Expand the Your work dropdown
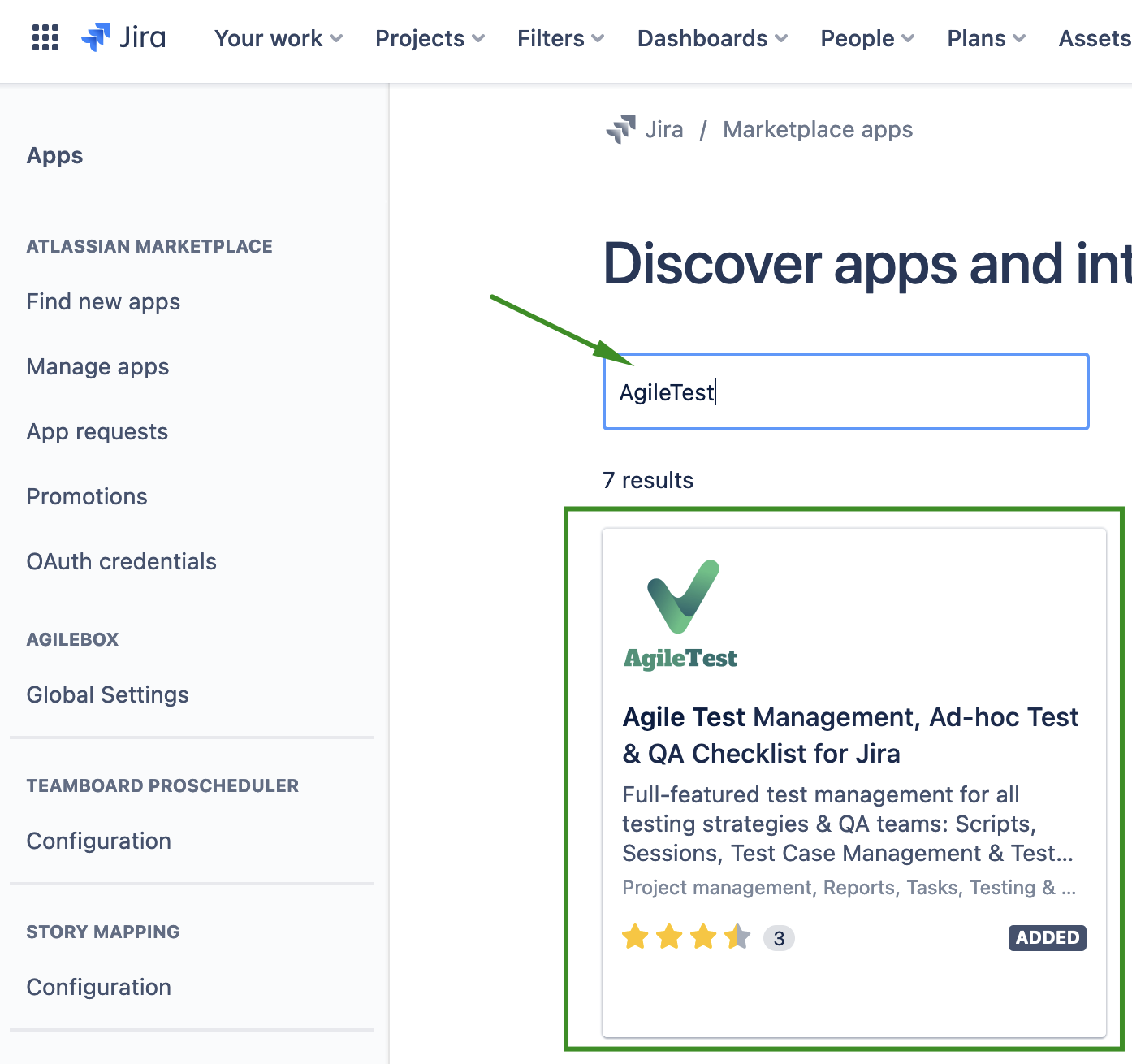1132x1064 pixels. click(x=279, y=38)
